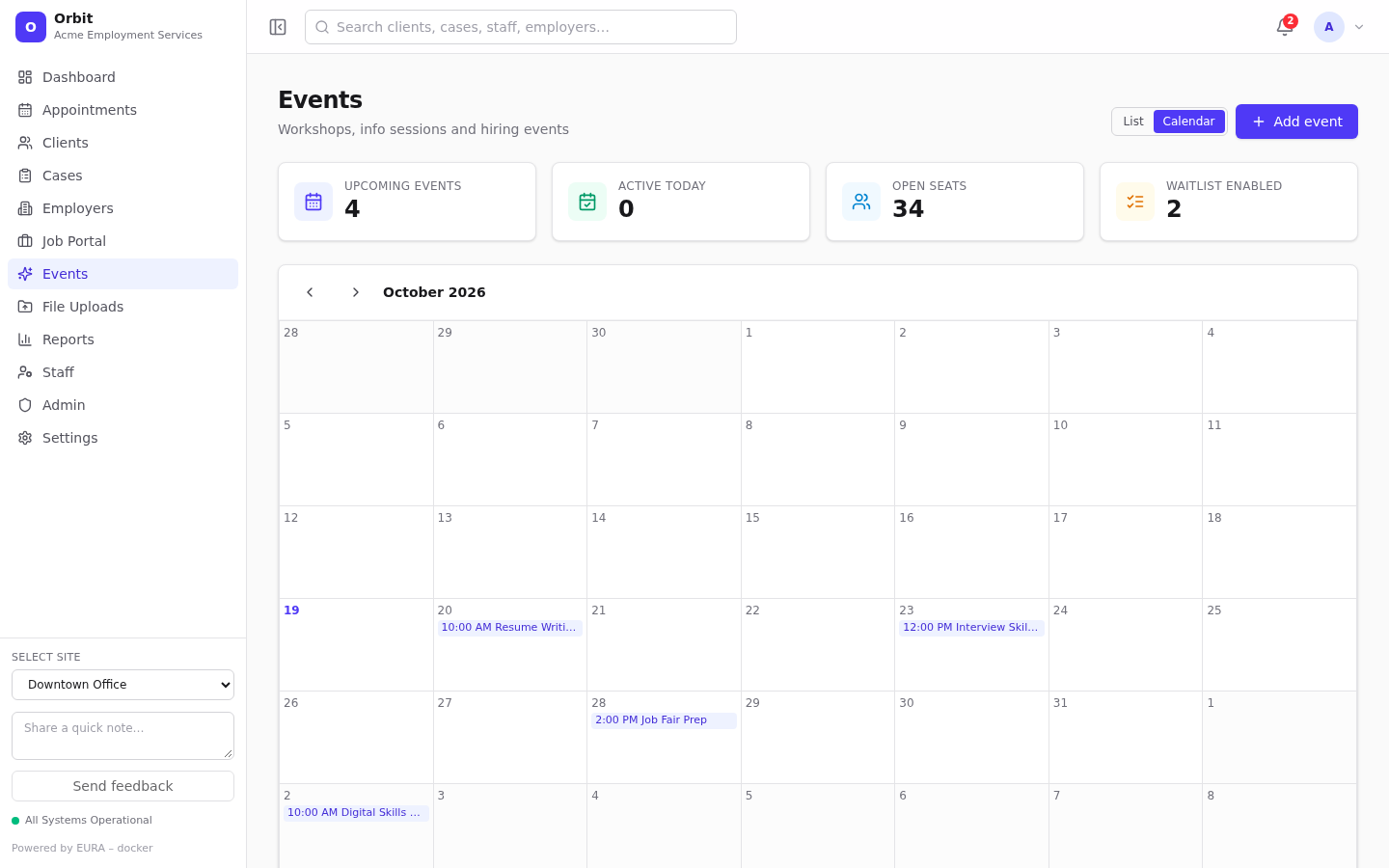Image resolution: width=1389 pixels, height=868 pixels.
Task: Open Cases clipboard icon in sidebar
Action: point(25,176)
